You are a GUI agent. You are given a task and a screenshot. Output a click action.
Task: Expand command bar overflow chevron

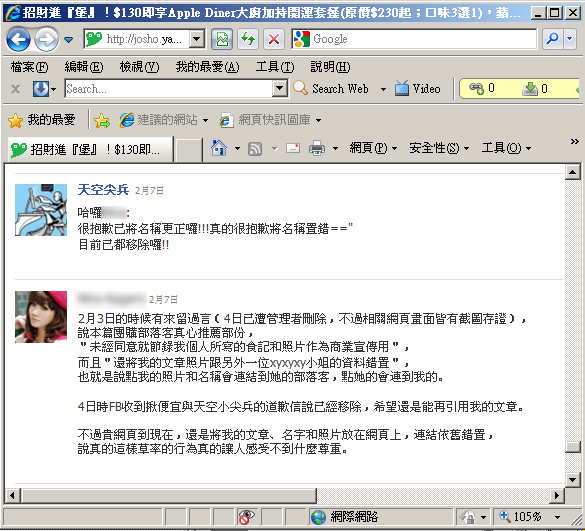coord(575,141)
